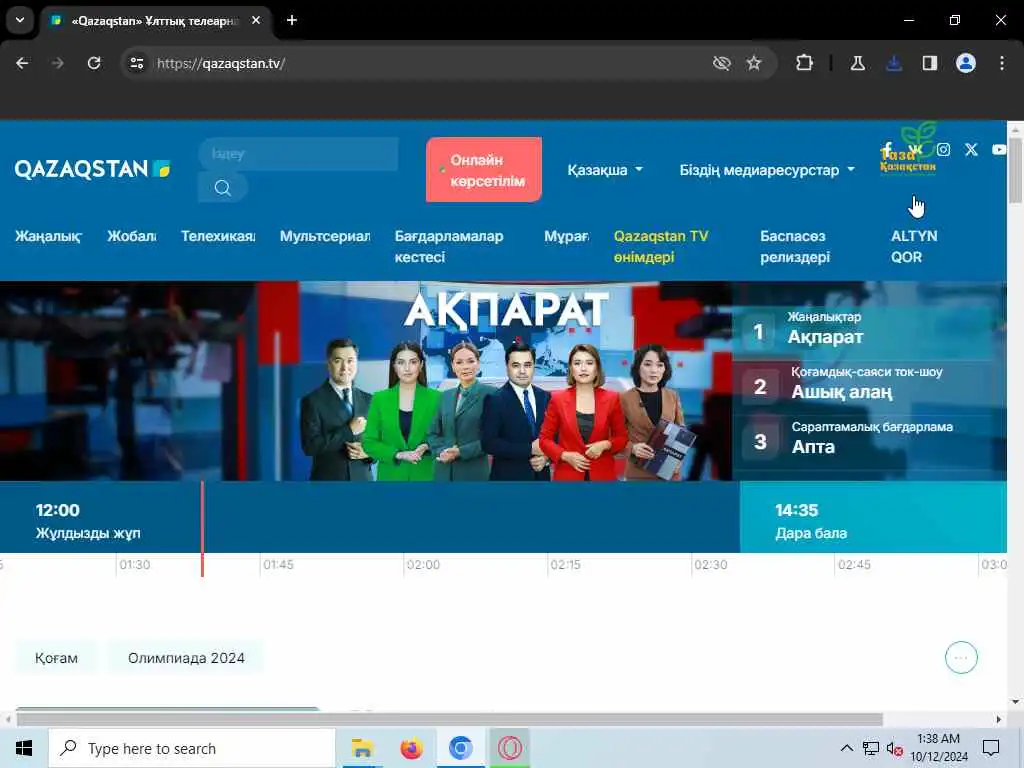Click the QAZAQSTAN site logo

pos(92,169)
